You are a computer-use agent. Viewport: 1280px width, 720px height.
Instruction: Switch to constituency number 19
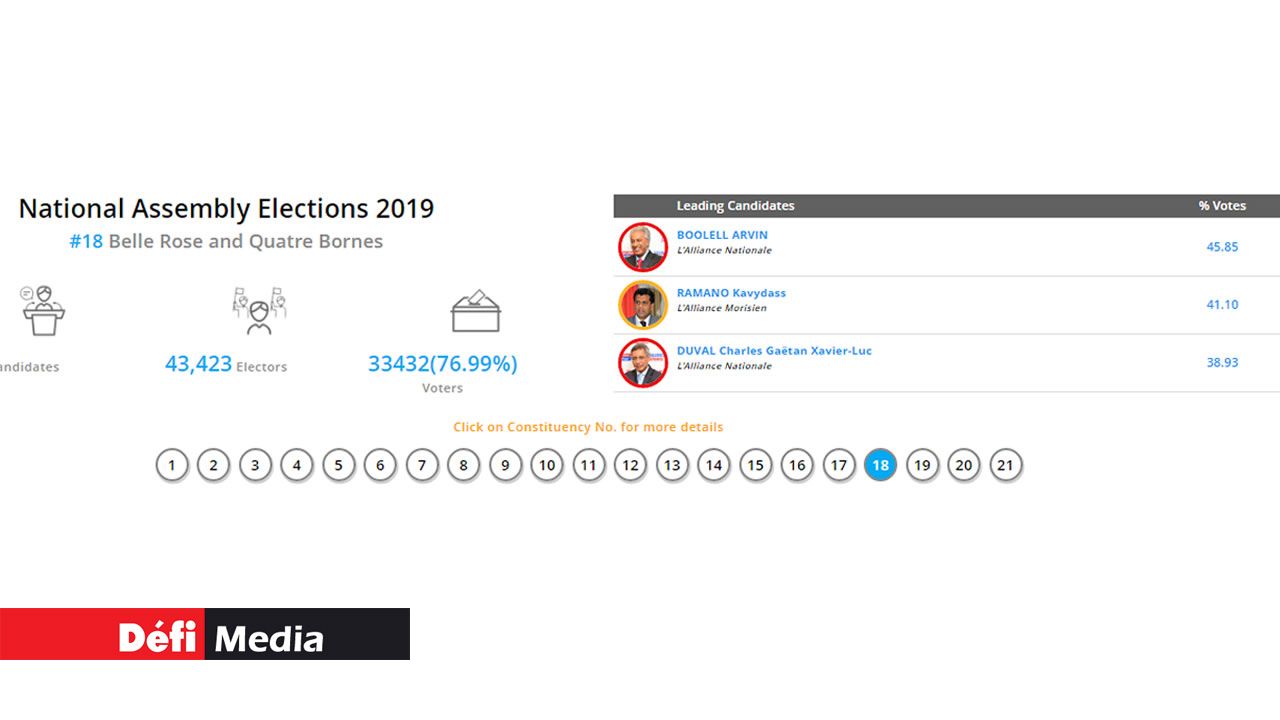(x=922, y=465)
